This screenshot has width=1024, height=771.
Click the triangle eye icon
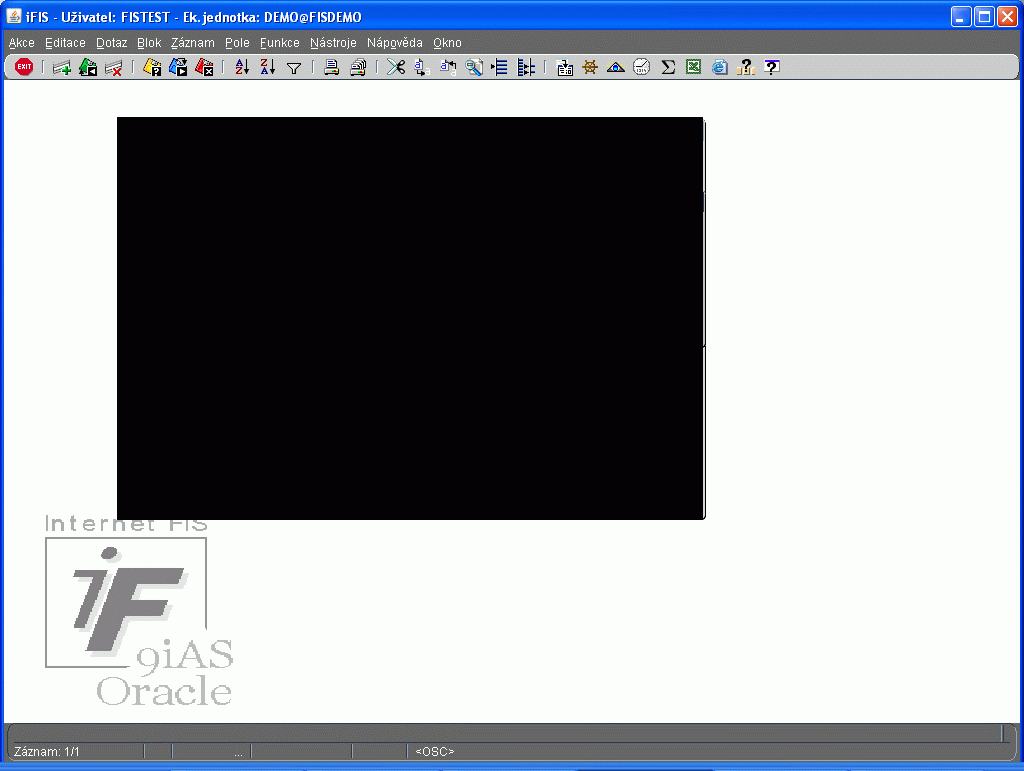(x=616, y=67)
